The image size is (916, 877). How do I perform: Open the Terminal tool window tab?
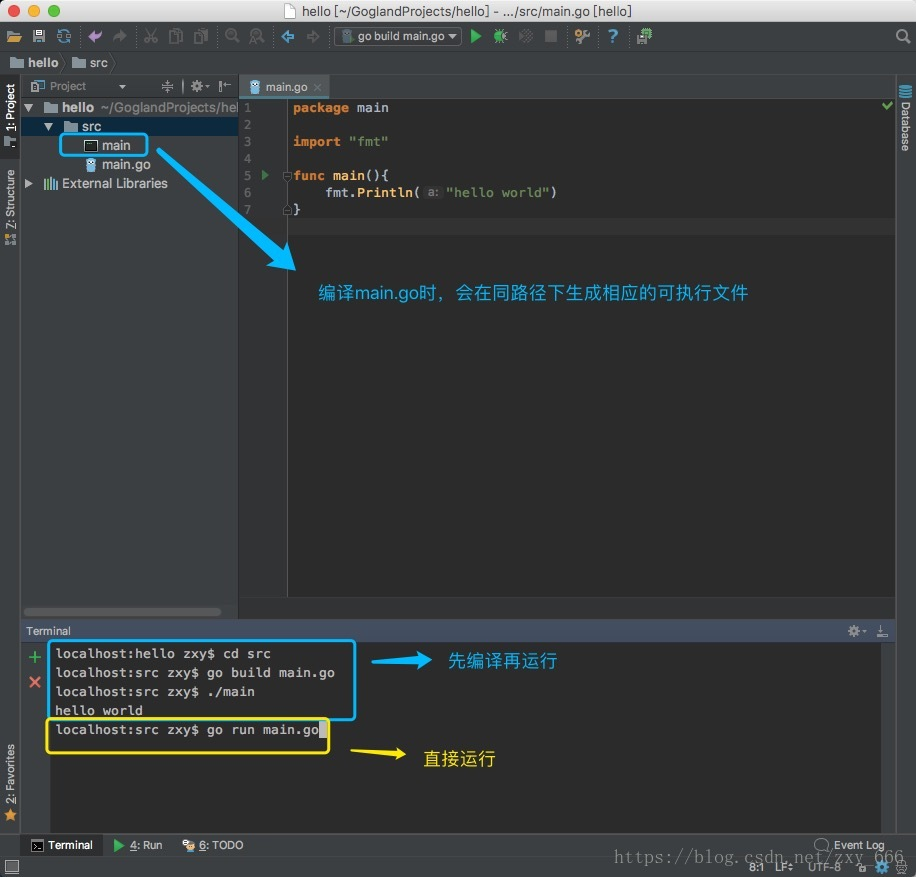click(x=62, y=845)
